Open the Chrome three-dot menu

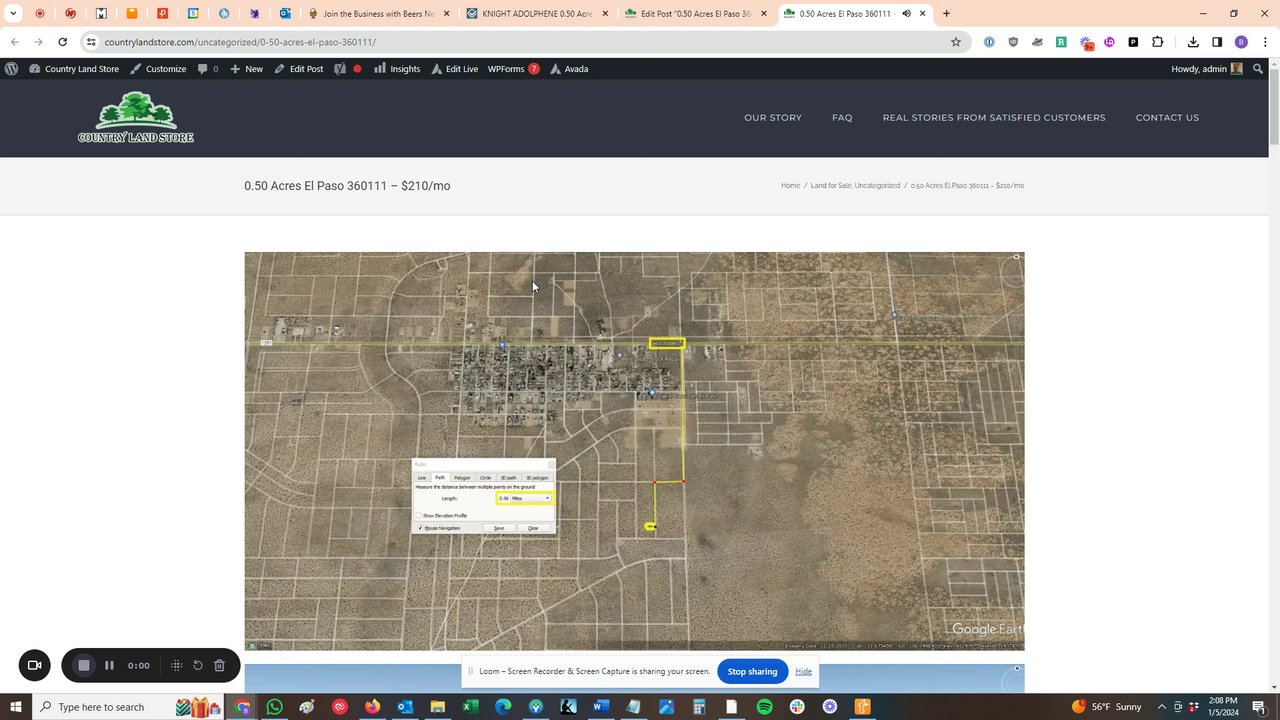1265,42
